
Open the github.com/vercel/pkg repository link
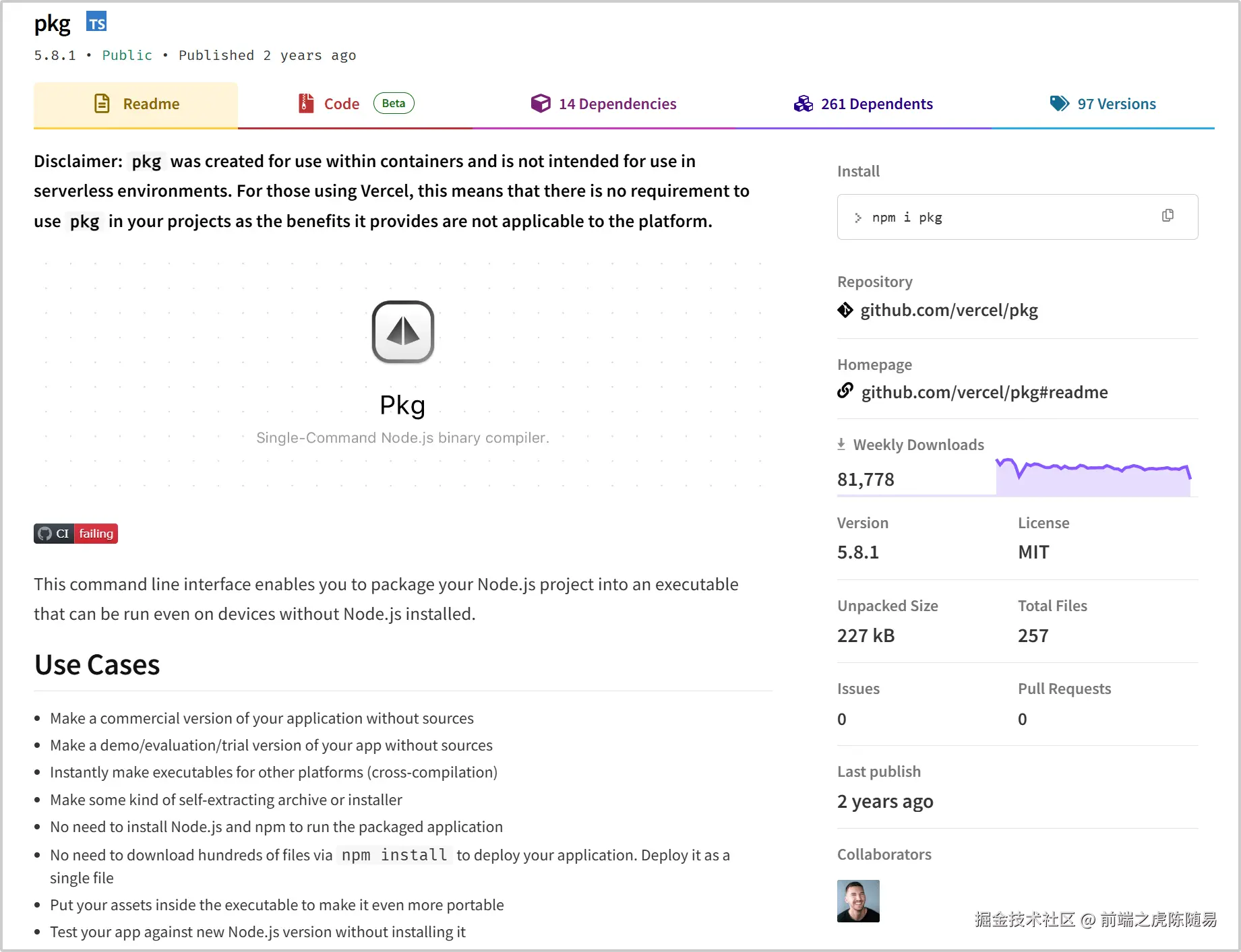pos(948,310)
